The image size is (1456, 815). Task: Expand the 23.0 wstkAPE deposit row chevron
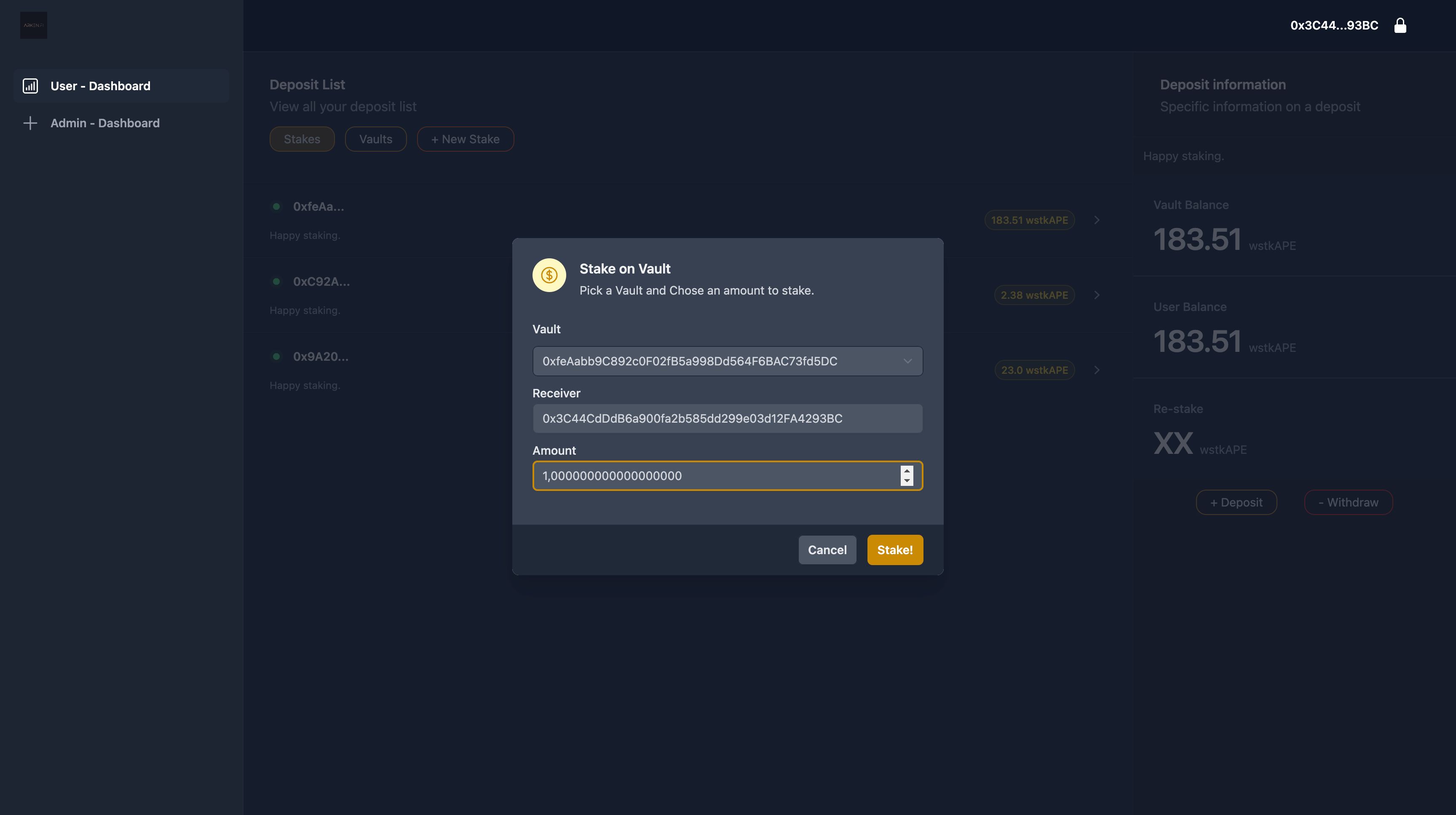pos(1097,370)
